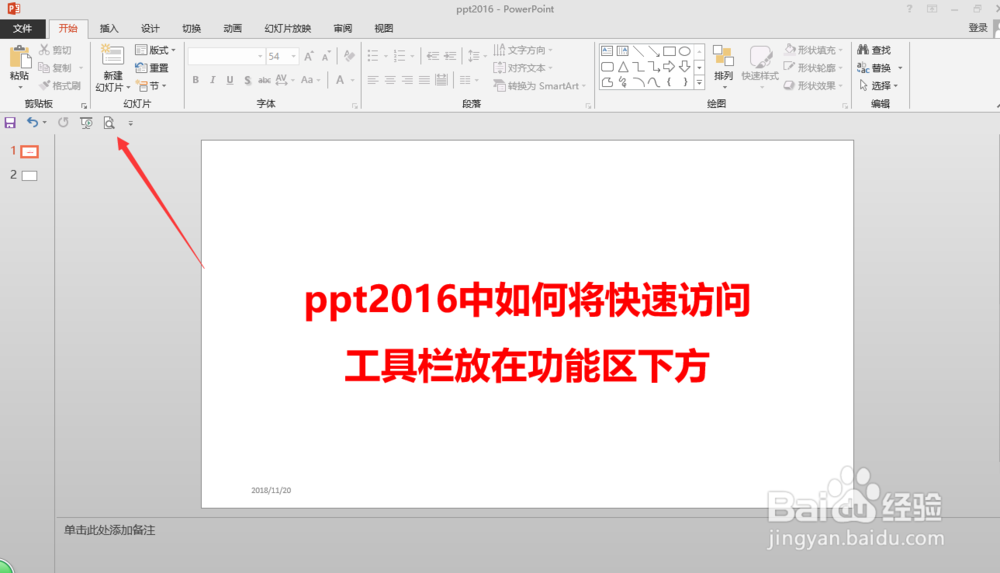Click Shape Outline (形状轮廓) button

814,68
